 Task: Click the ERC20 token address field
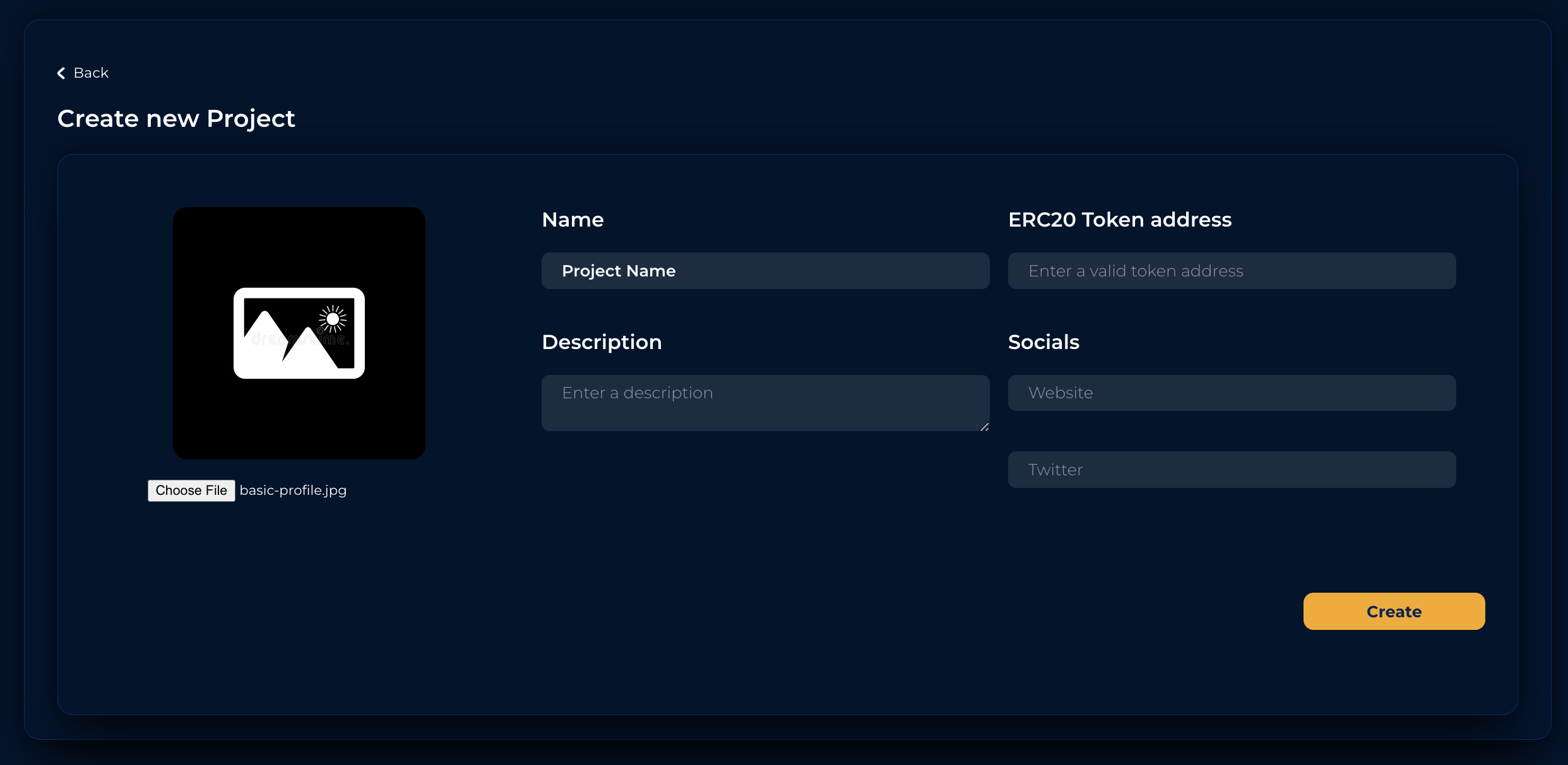(x=1232, y=271)
